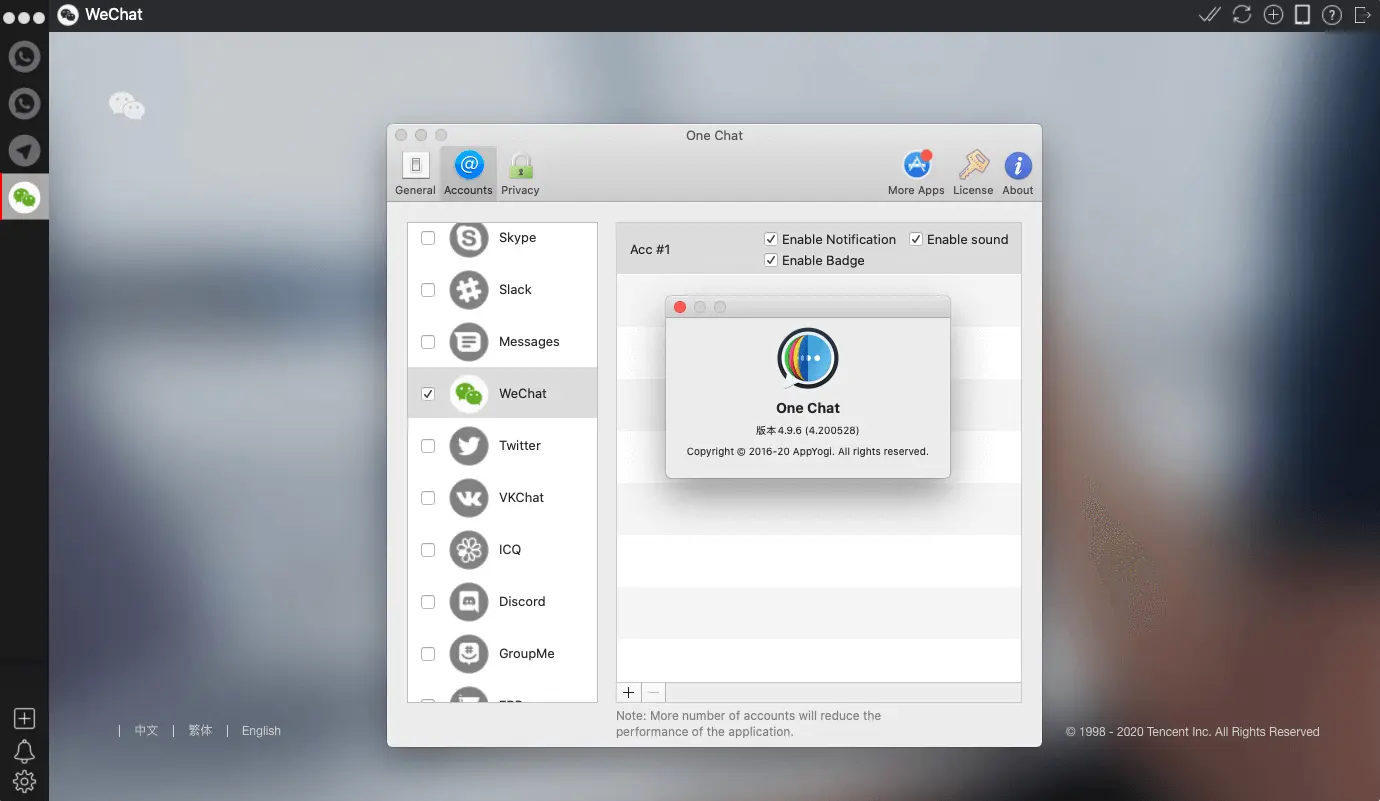Click the circled plus icon in title bar
Viewport: 1380px width, 801px height.
pyautogui.click(x=1273, y=14)
